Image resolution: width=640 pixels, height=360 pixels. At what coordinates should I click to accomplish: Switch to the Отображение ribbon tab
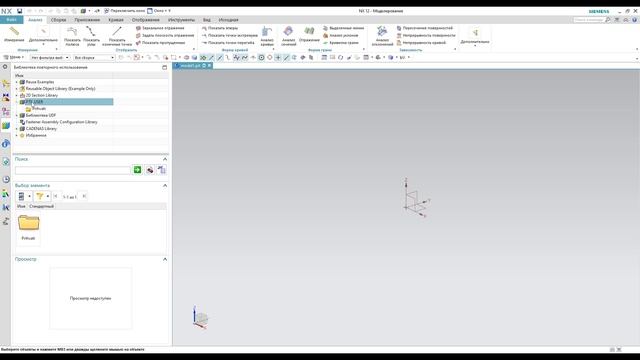[x=146, y=20]
